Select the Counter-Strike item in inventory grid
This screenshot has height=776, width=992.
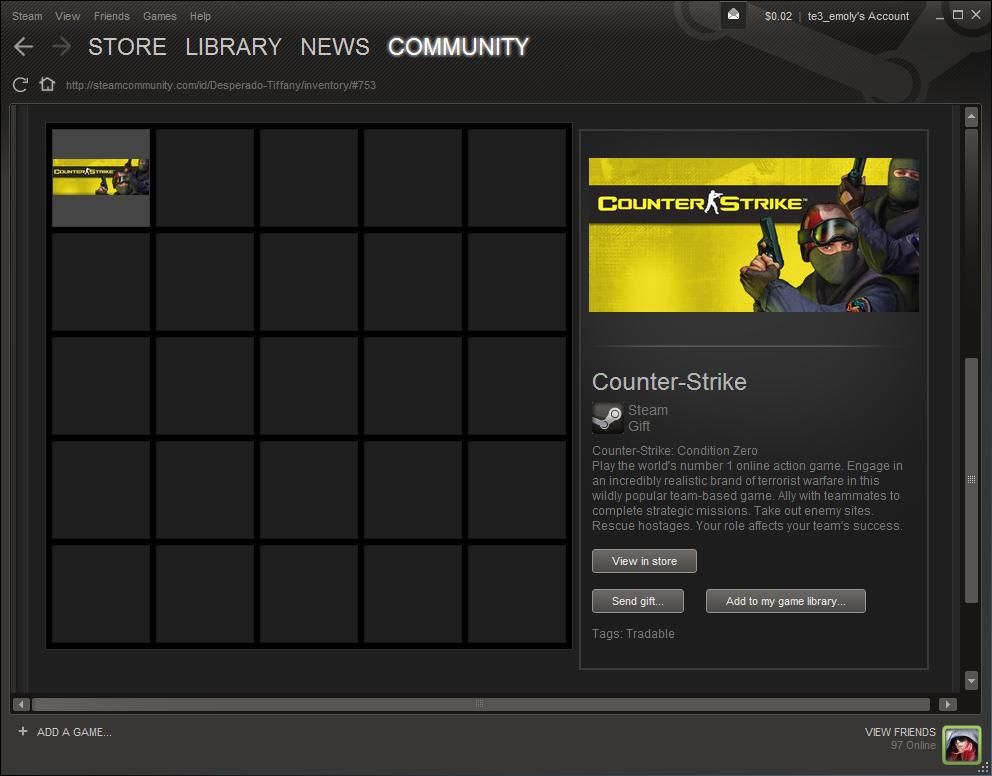[101, 178]
